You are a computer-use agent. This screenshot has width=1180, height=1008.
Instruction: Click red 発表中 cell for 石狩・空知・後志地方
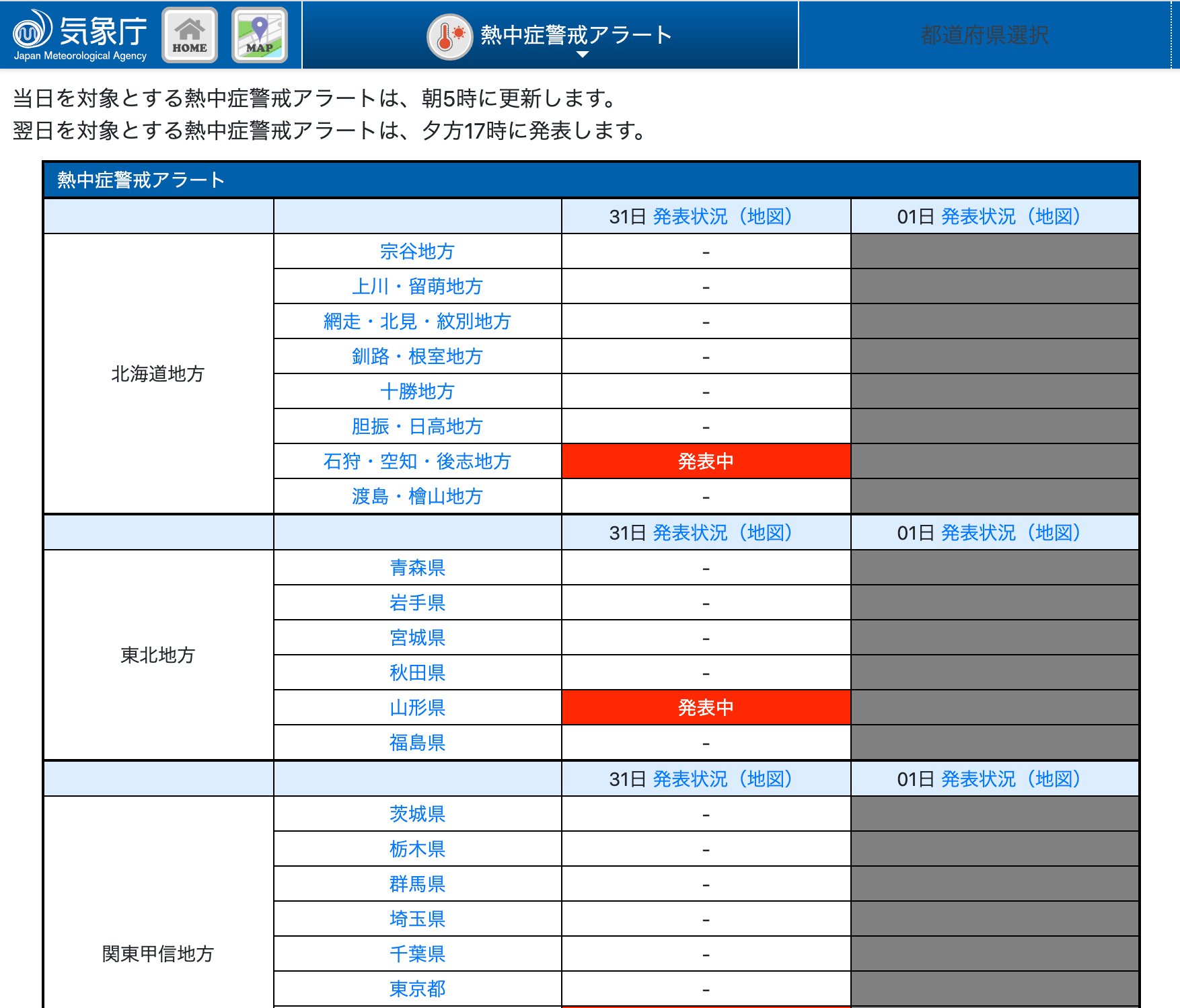706,462
